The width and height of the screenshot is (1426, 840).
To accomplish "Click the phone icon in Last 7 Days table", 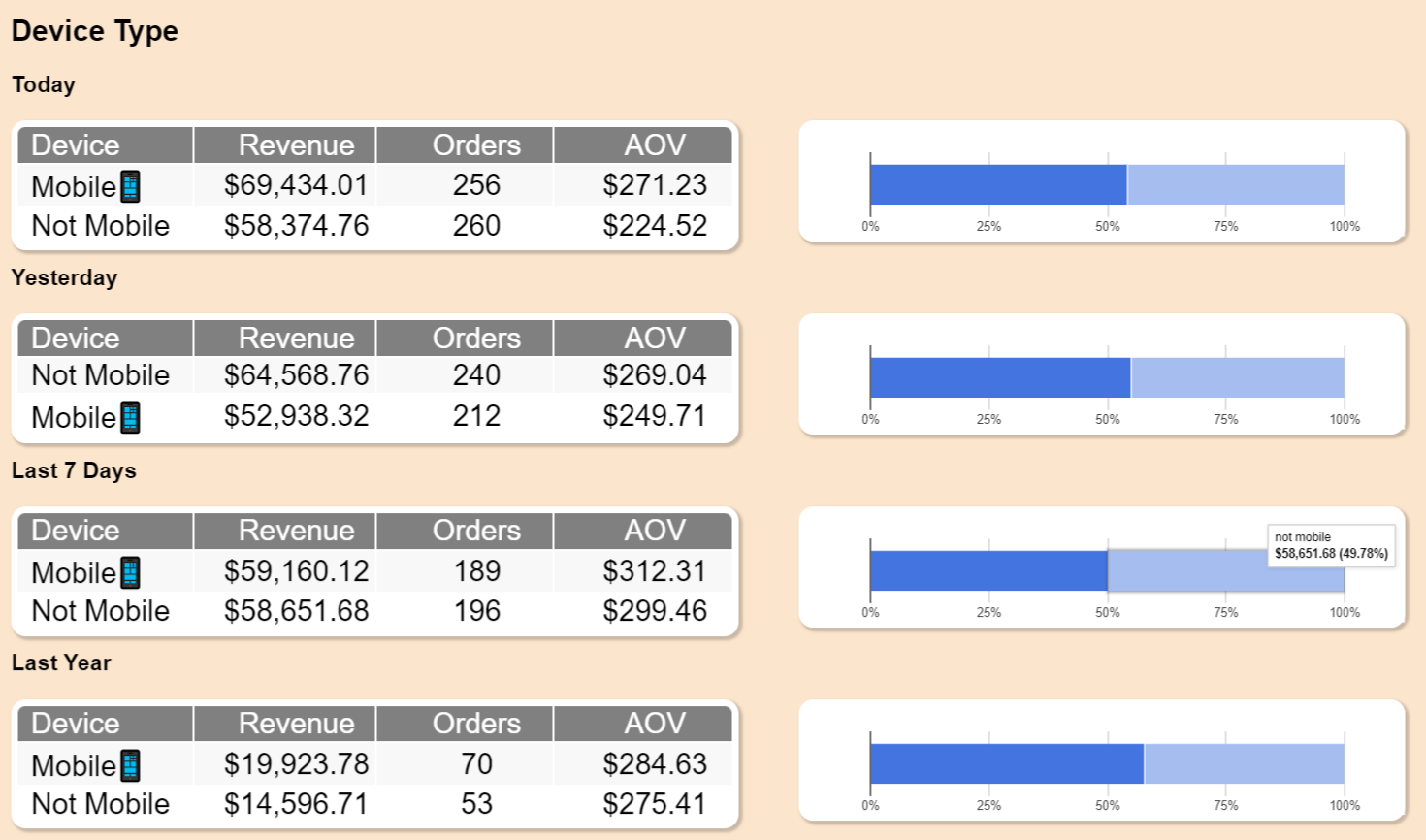I will click(130, 572).
